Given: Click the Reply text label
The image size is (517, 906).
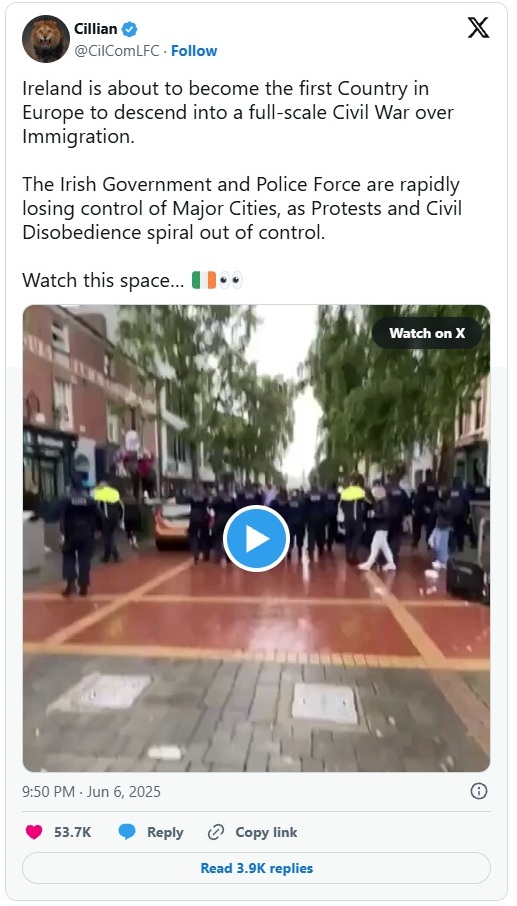Looking at the screenshot, I should pyautogui.click(x=165, y=832).
